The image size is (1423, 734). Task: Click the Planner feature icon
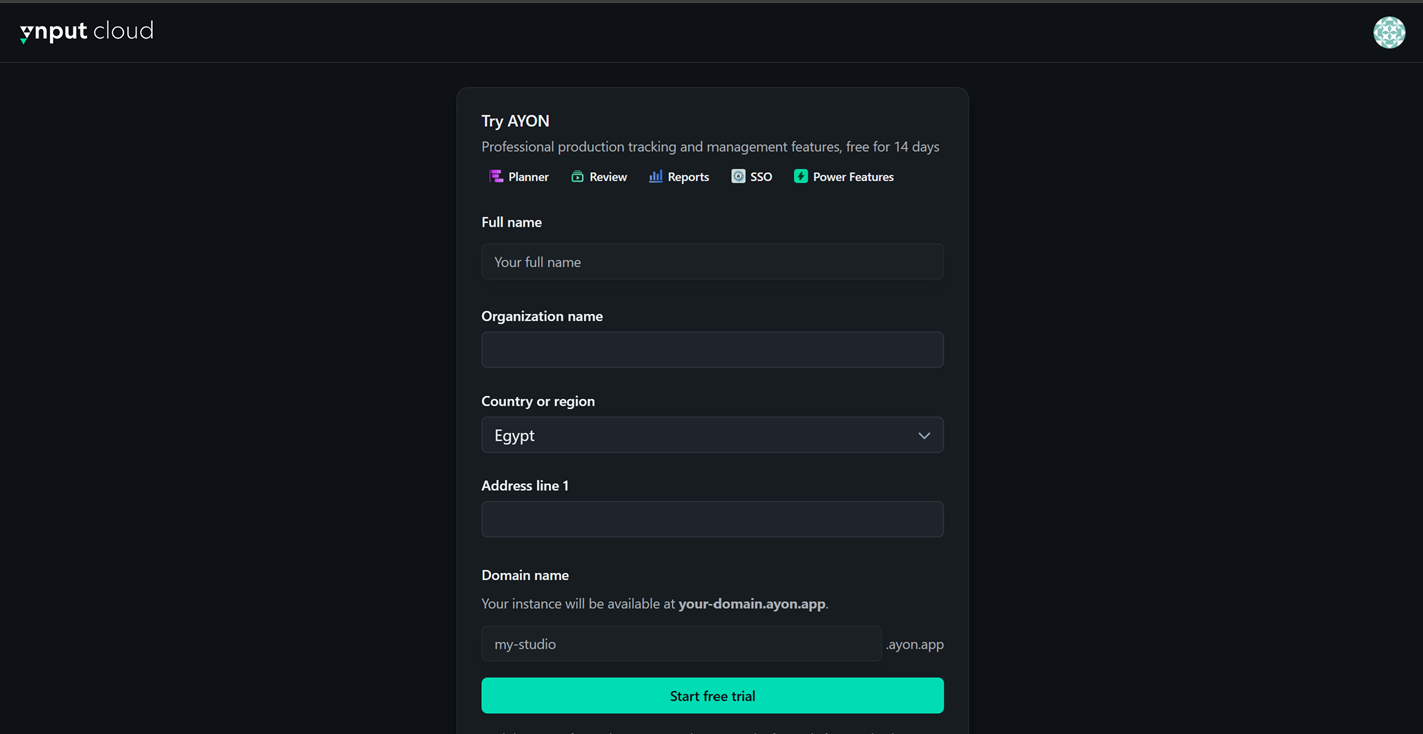tap(496, 177)
